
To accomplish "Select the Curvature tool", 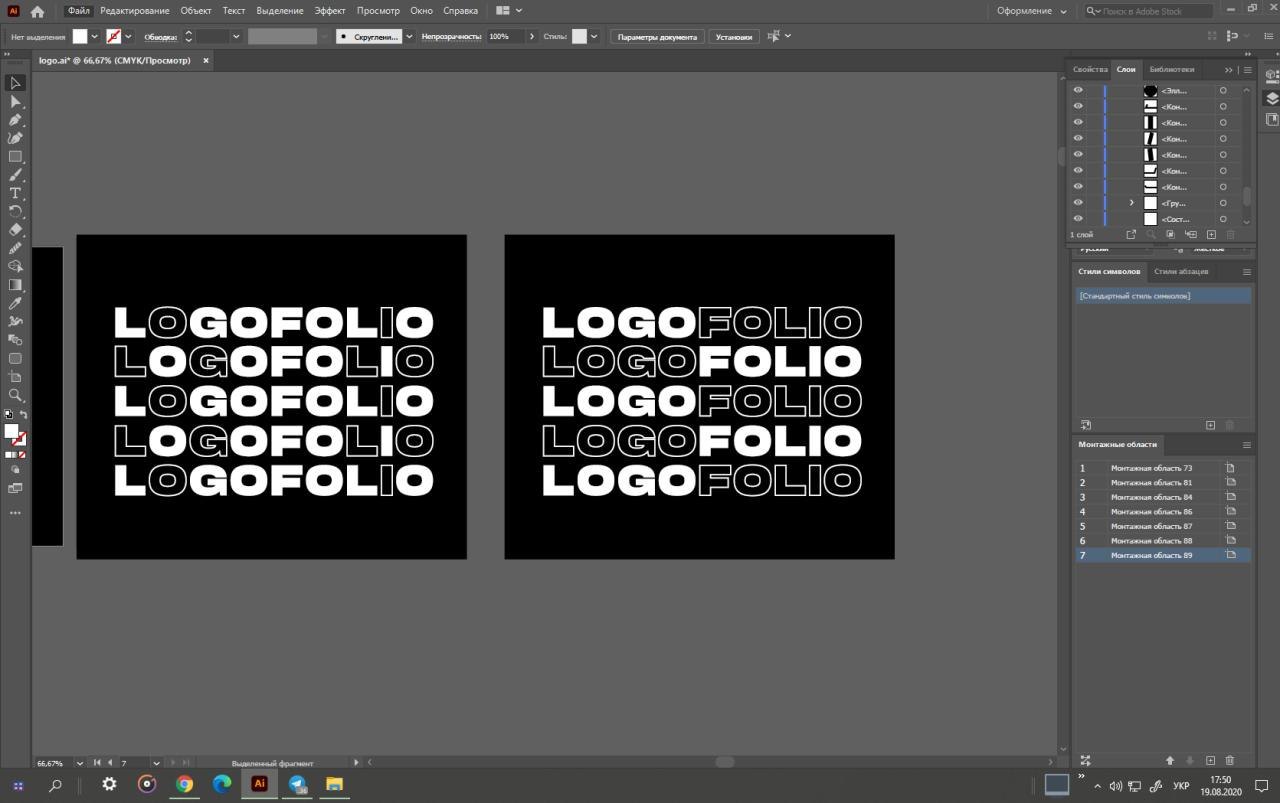I will pyautogui.click(x=15, y=138).
